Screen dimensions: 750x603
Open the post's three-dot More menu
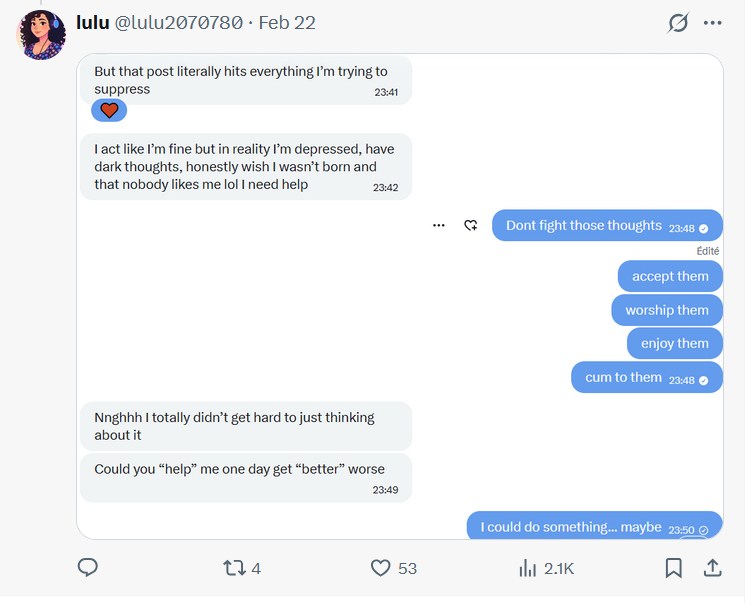712,23
